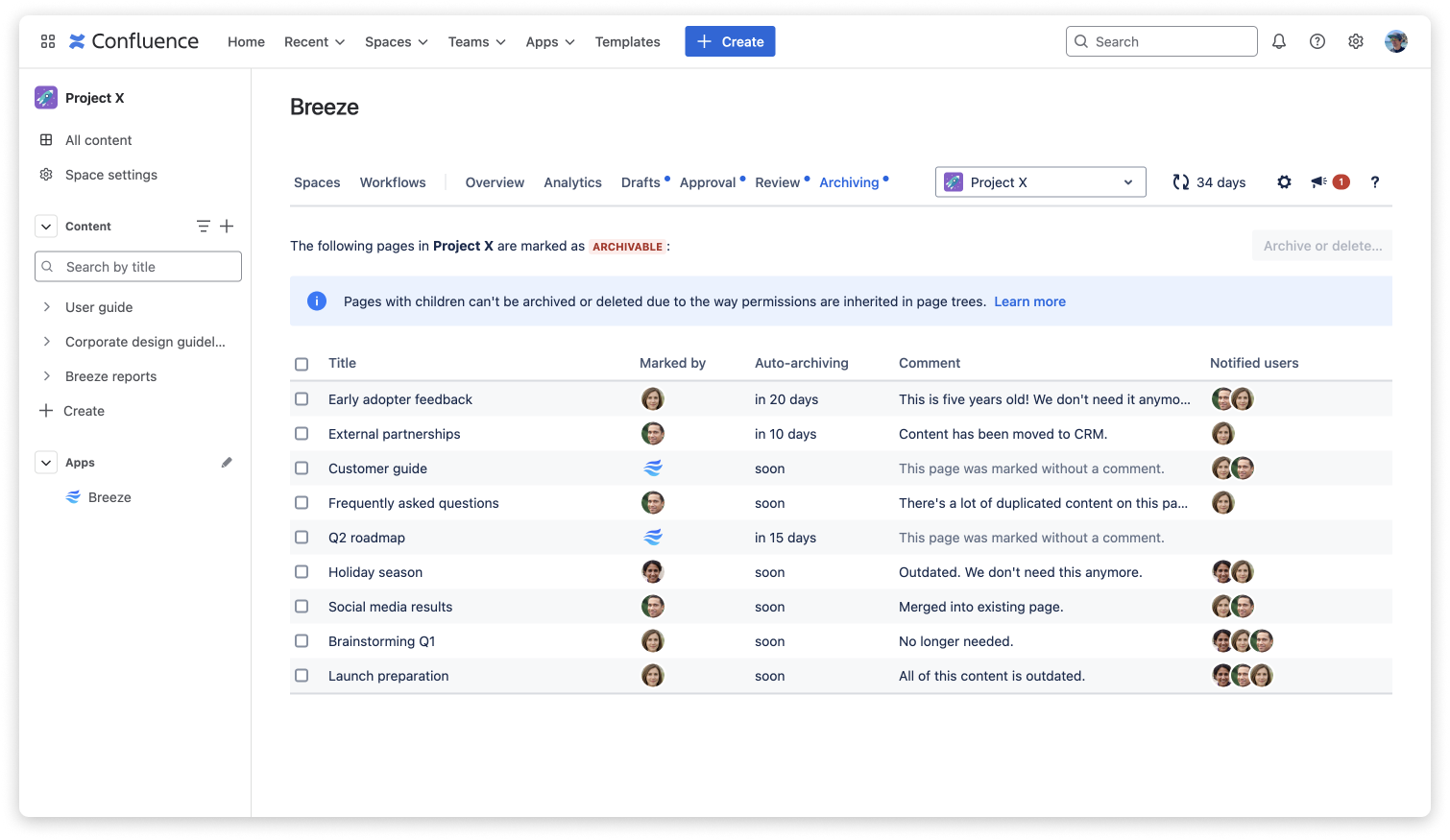The height and width of the screenshot is (840, 1450).
Task: Focus the top Search field
Action: pyautogui.click(x=1161, y=41)
